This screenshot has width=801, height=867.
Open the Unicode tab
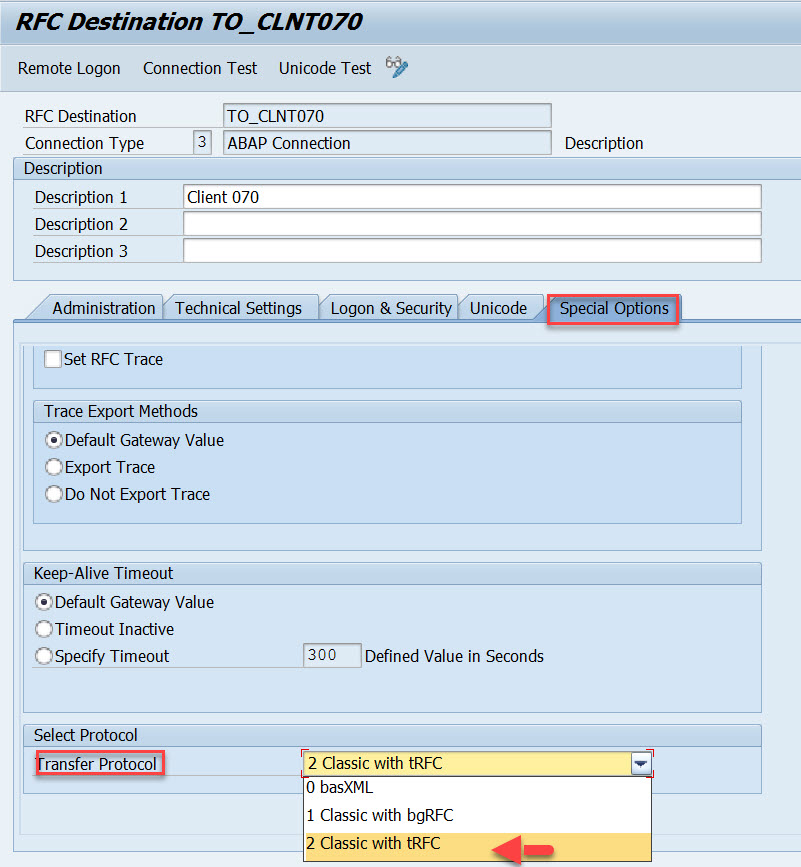point(498,308)
